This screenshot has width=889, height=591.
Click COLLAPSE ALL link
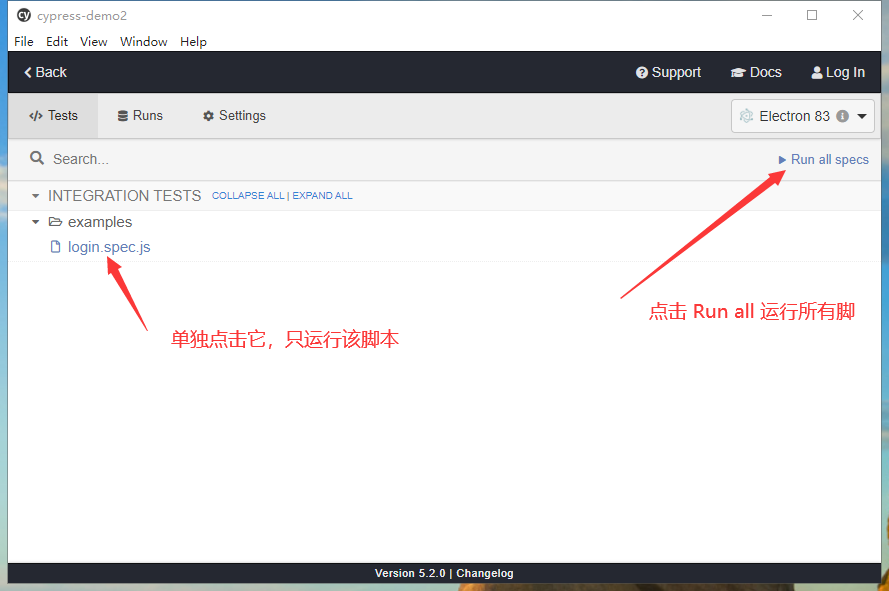click(x=248, y=196)
